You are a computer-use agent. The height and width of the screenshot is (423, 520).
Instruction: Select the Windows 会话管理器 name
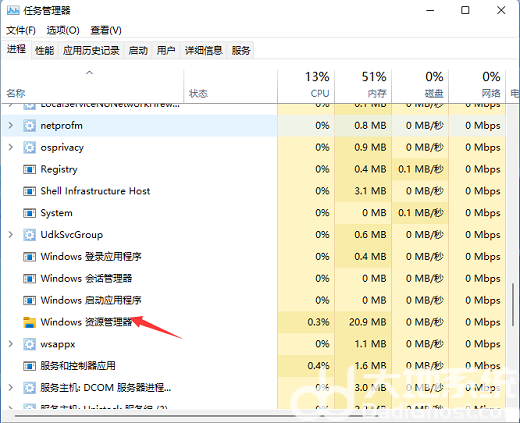click(x=86, y=278)
